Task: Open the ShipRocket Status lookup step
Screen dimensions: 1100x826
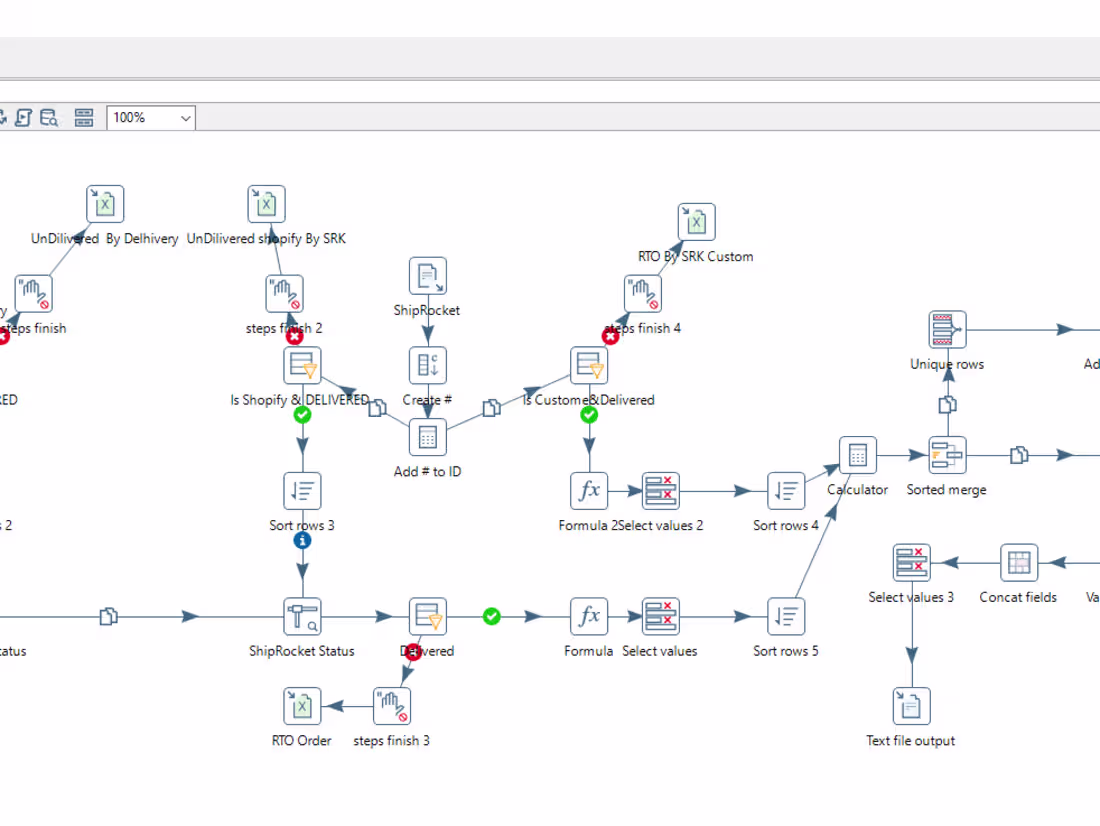Action: pos(302,617)
